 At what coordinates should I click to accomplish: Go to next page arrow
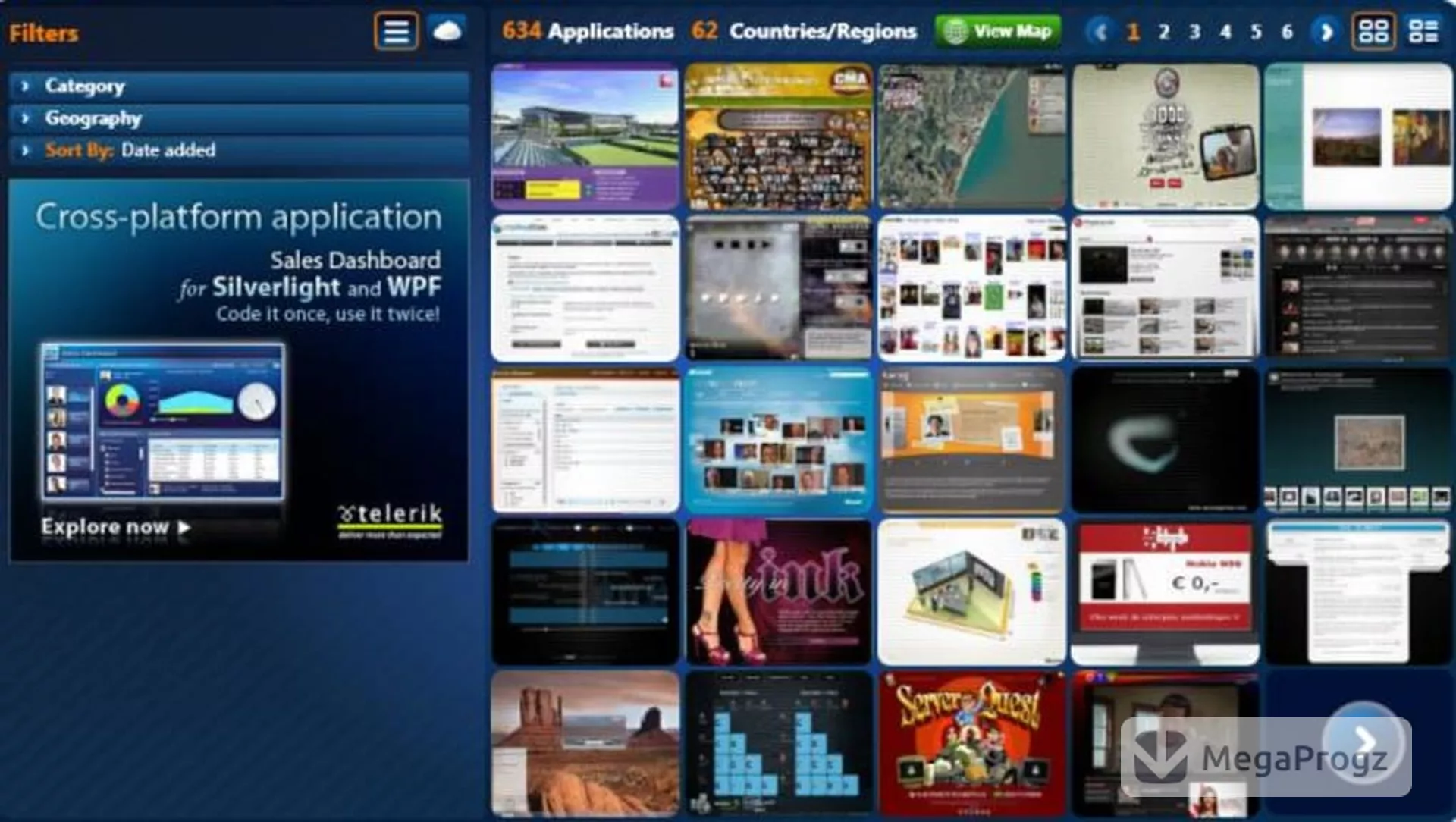click(1326, 32)
